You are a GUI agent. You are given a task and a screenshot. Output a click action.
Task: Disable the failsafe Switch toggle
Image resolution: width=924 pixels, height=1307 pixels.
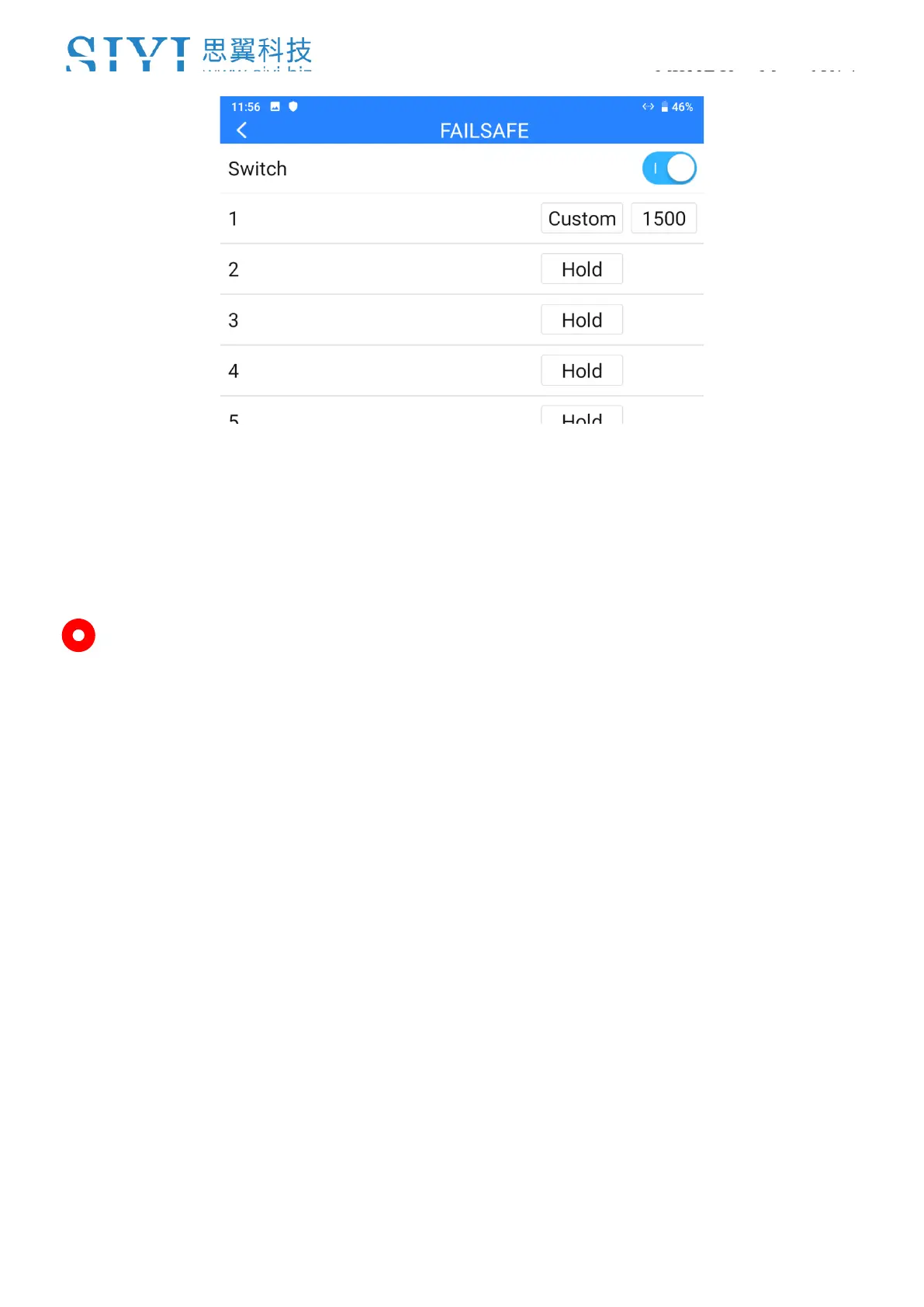(x=669, y=168)
